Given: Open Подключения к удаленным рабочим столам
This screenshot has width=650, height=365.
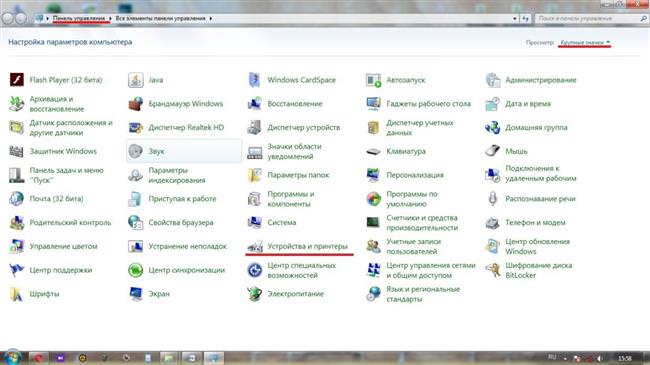Looking at the screenshot, I should (541, 173).
